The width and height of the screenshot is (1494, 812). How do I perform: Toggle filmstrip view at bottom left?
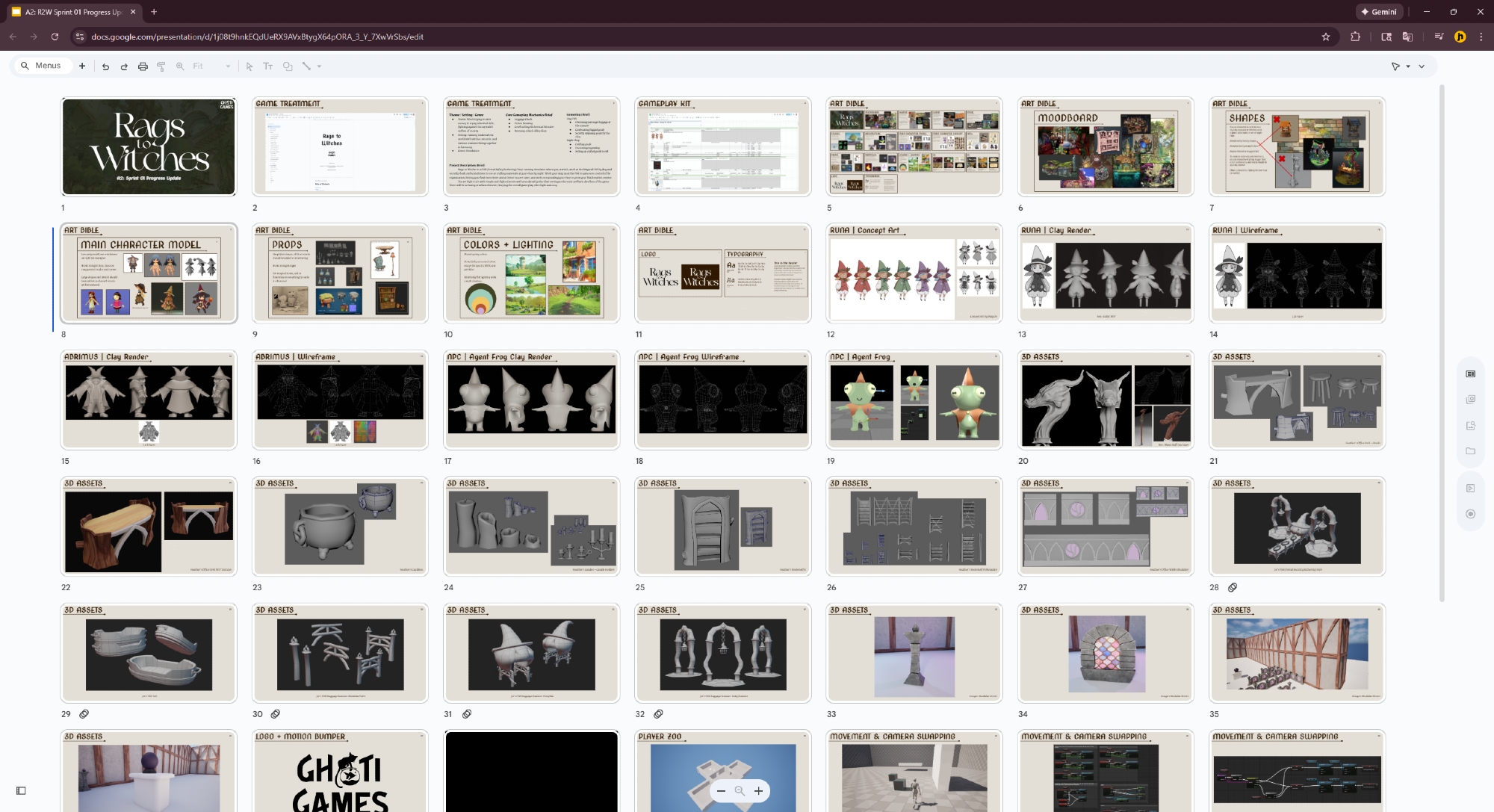point(21,790)
